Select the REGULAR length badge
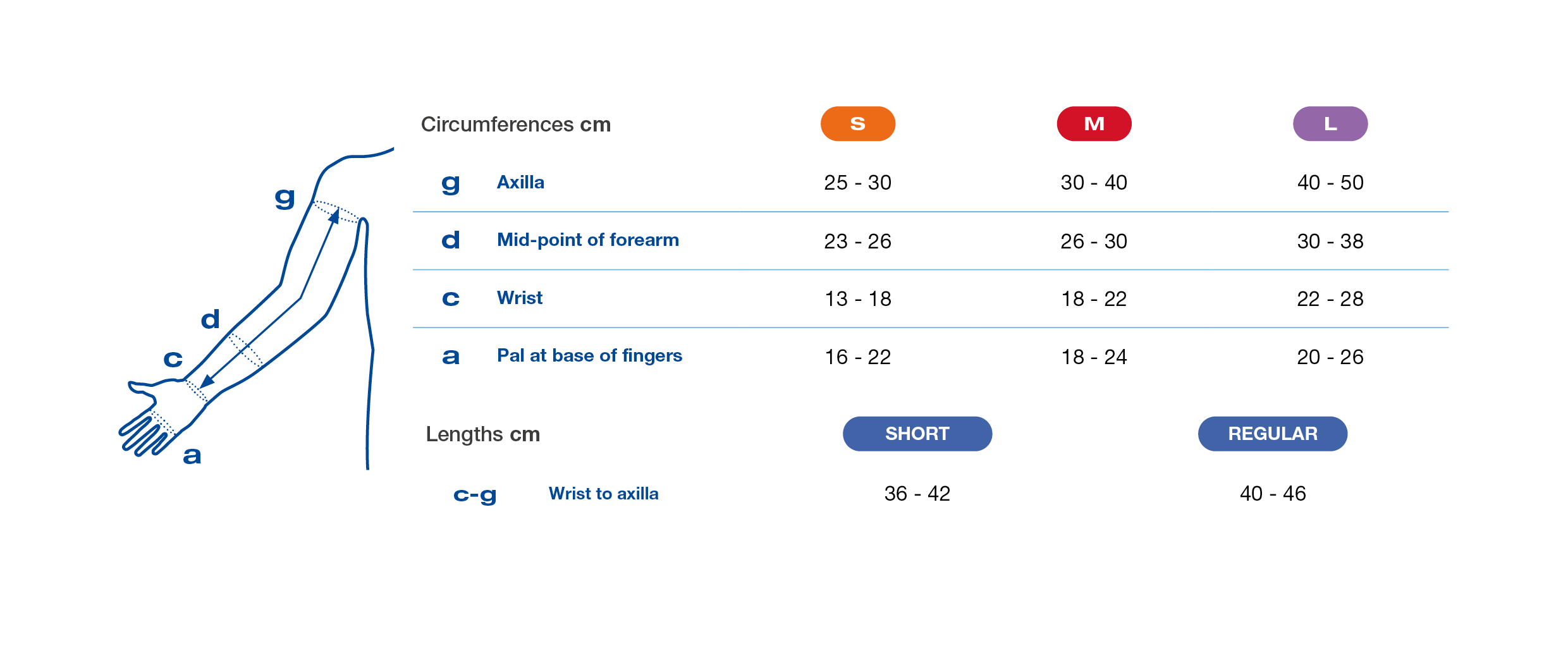This screenshot has width=1568, height=672. click(1272, 434)
